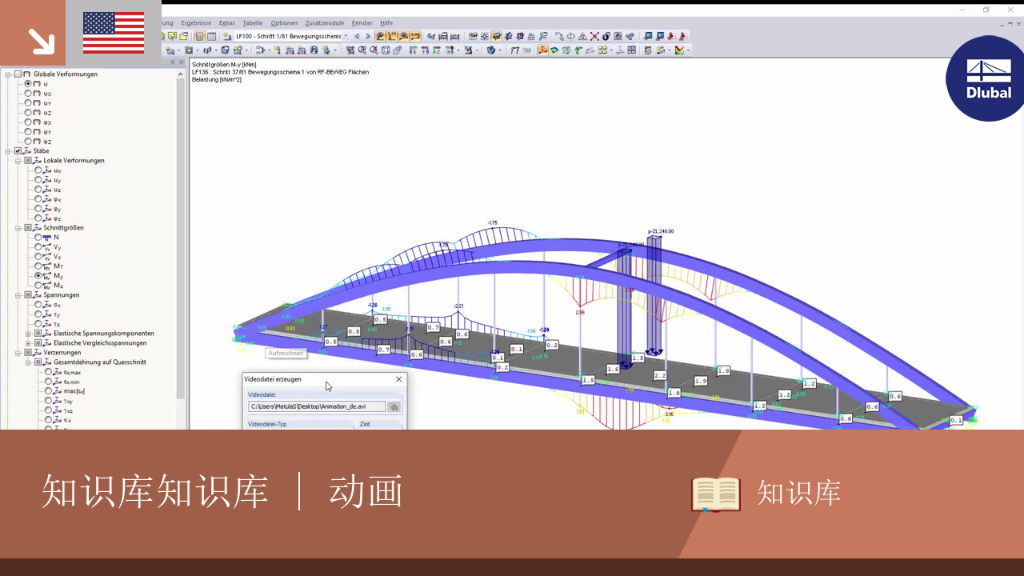Click the Videodatei path input field
Image resolution: width=1024 pixels, height=576 pixels.
coord(317,407)
